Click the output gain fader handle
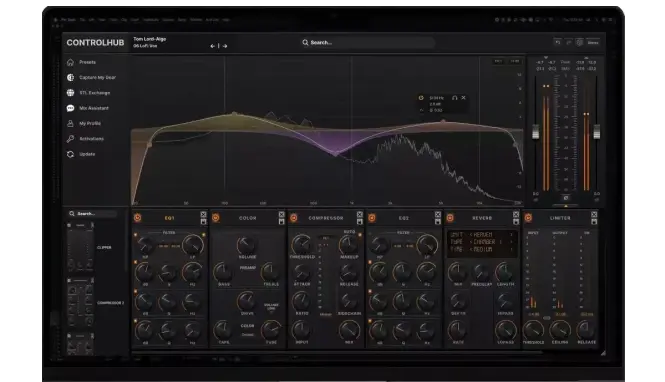Viewport: 665px width, 382px height. coord(597,132)
